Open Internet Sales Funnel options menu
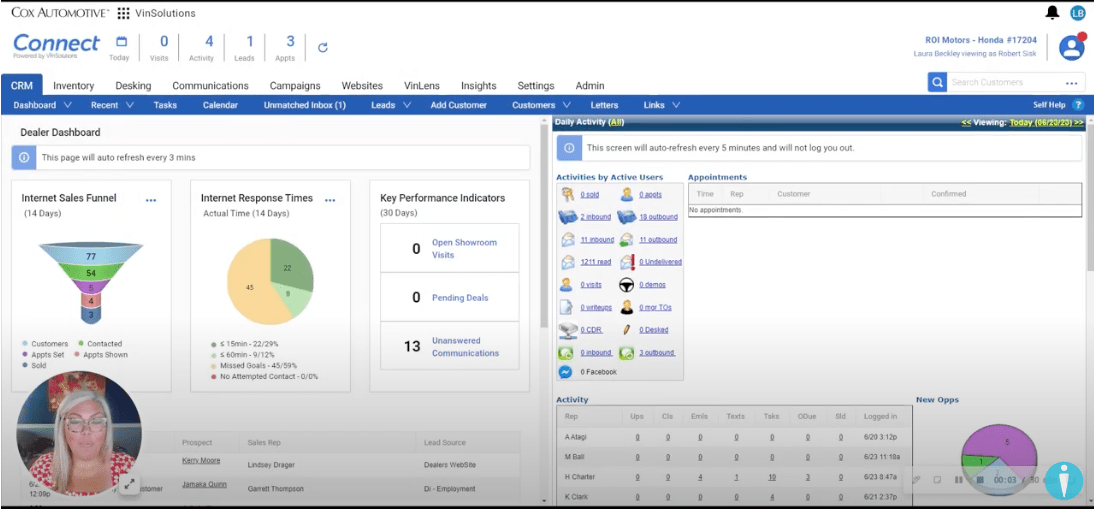 coord(151,201)
